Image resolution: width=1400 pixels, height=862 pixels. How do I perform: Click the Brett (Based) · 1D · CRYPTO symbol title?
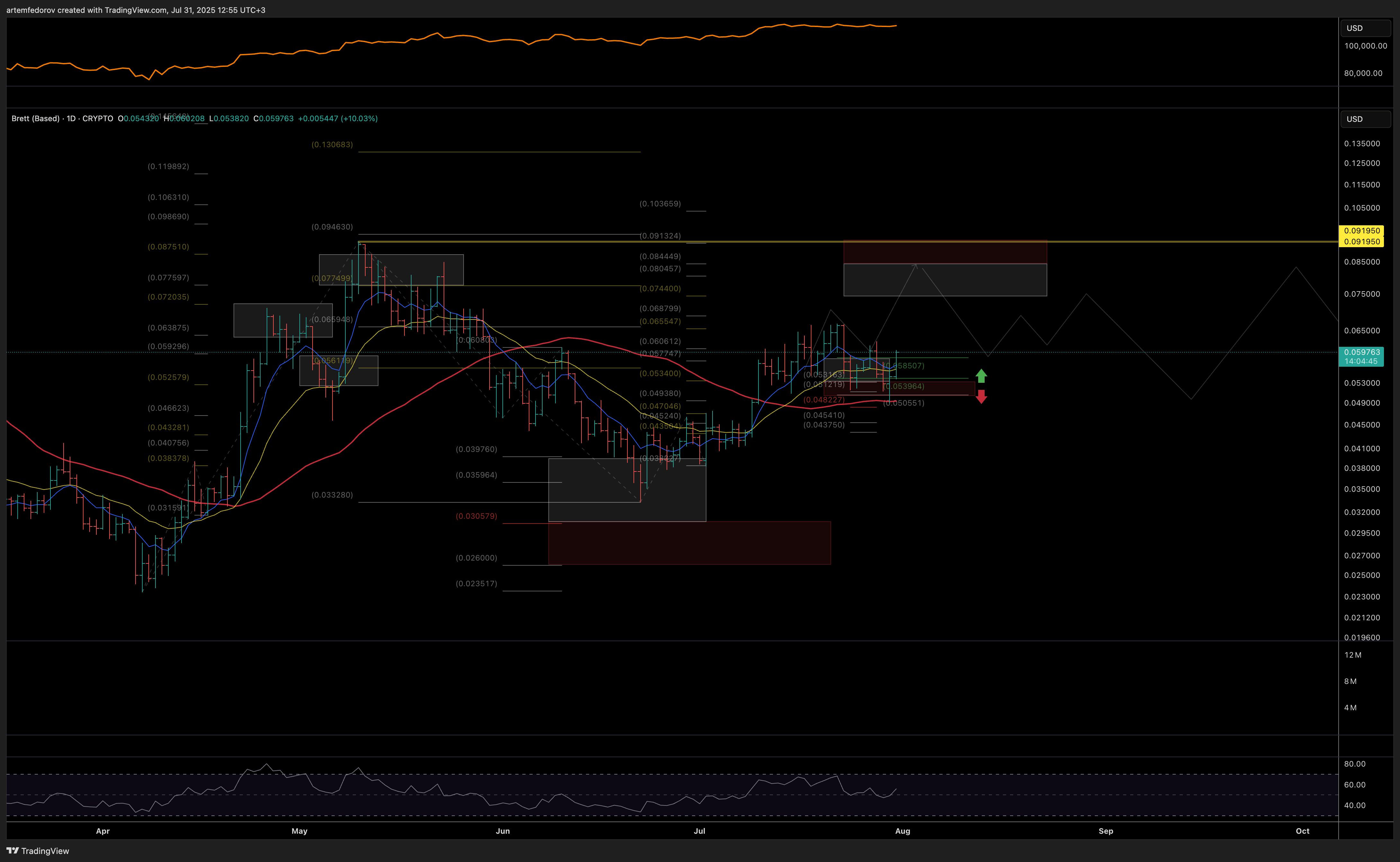coord(62,119)
